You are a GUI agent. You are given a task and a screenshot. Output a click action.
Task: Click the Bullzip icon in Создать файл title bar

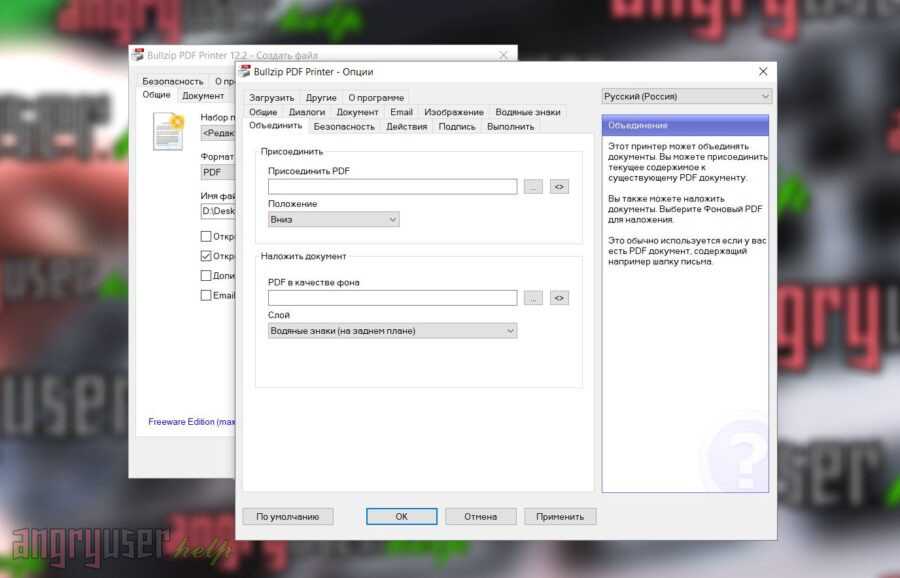(x=138, y=56)
